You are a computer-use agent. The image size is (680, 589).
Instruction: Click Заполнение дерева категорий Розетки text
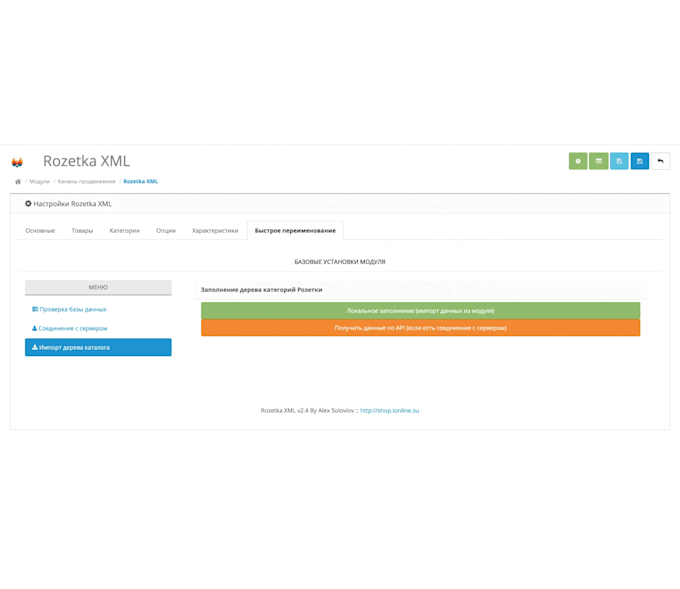(x=262, y=290)
